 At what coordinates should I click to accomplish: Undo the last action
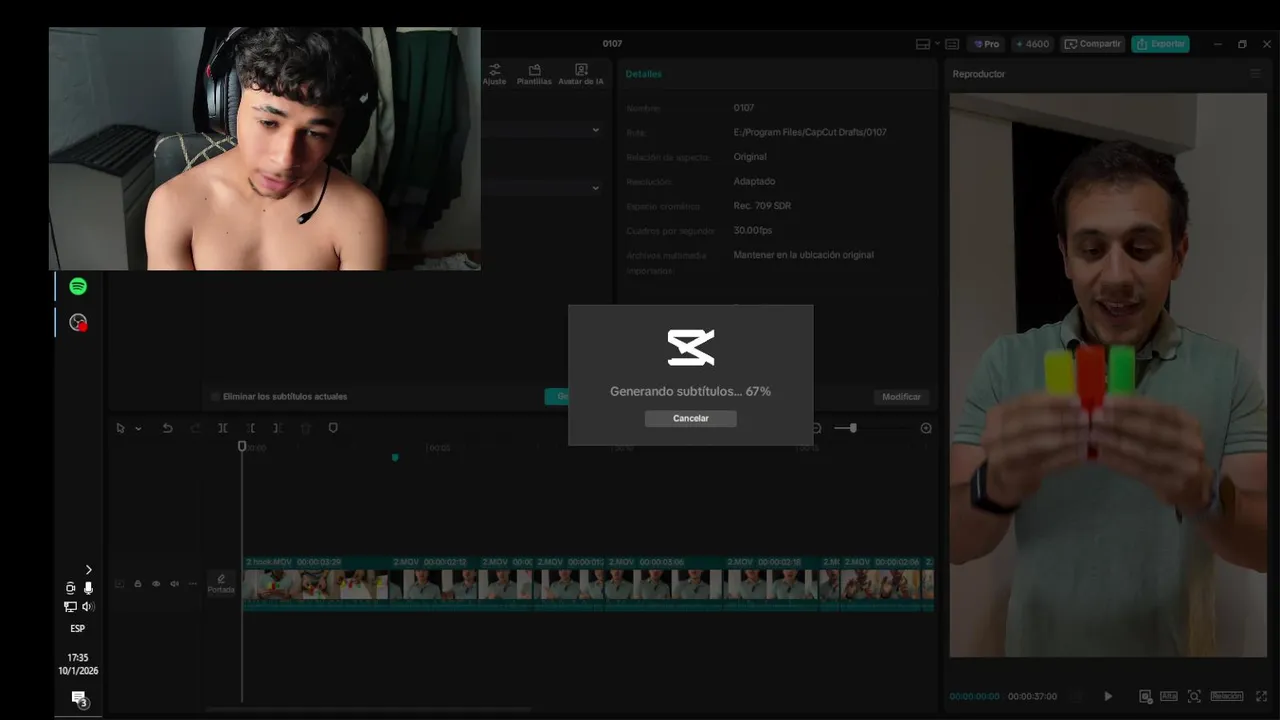click(x=167, y=428)
